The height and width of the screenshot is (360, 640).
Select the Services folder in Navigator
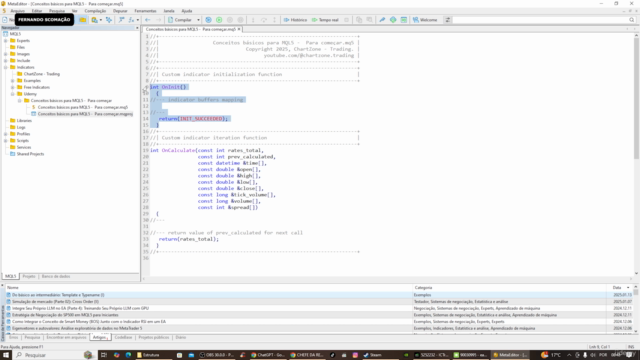pos(23,147)
